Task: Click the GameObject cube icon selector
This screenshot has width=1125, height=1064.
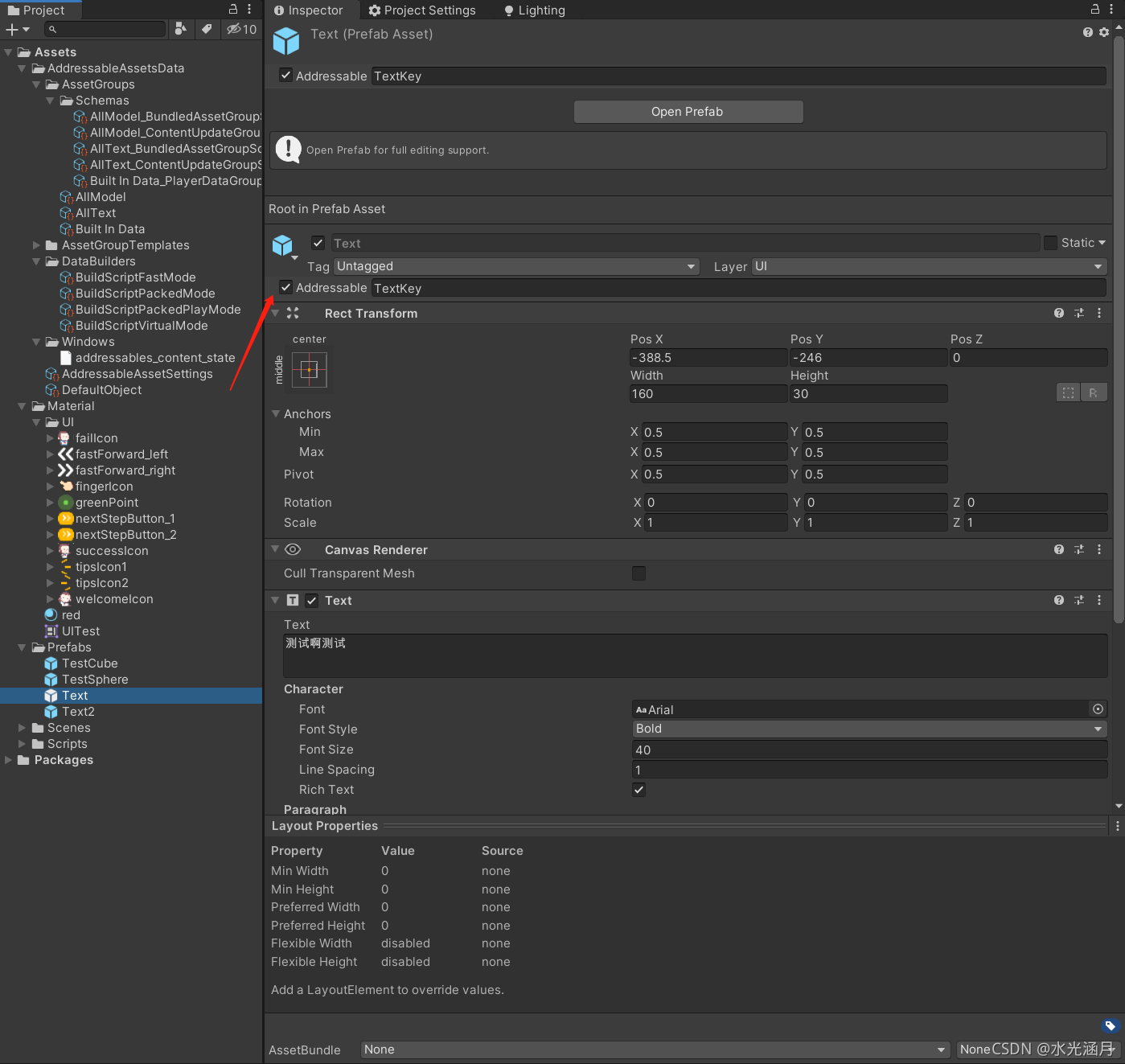Action: pyautogui.click(x=285, y=246)
